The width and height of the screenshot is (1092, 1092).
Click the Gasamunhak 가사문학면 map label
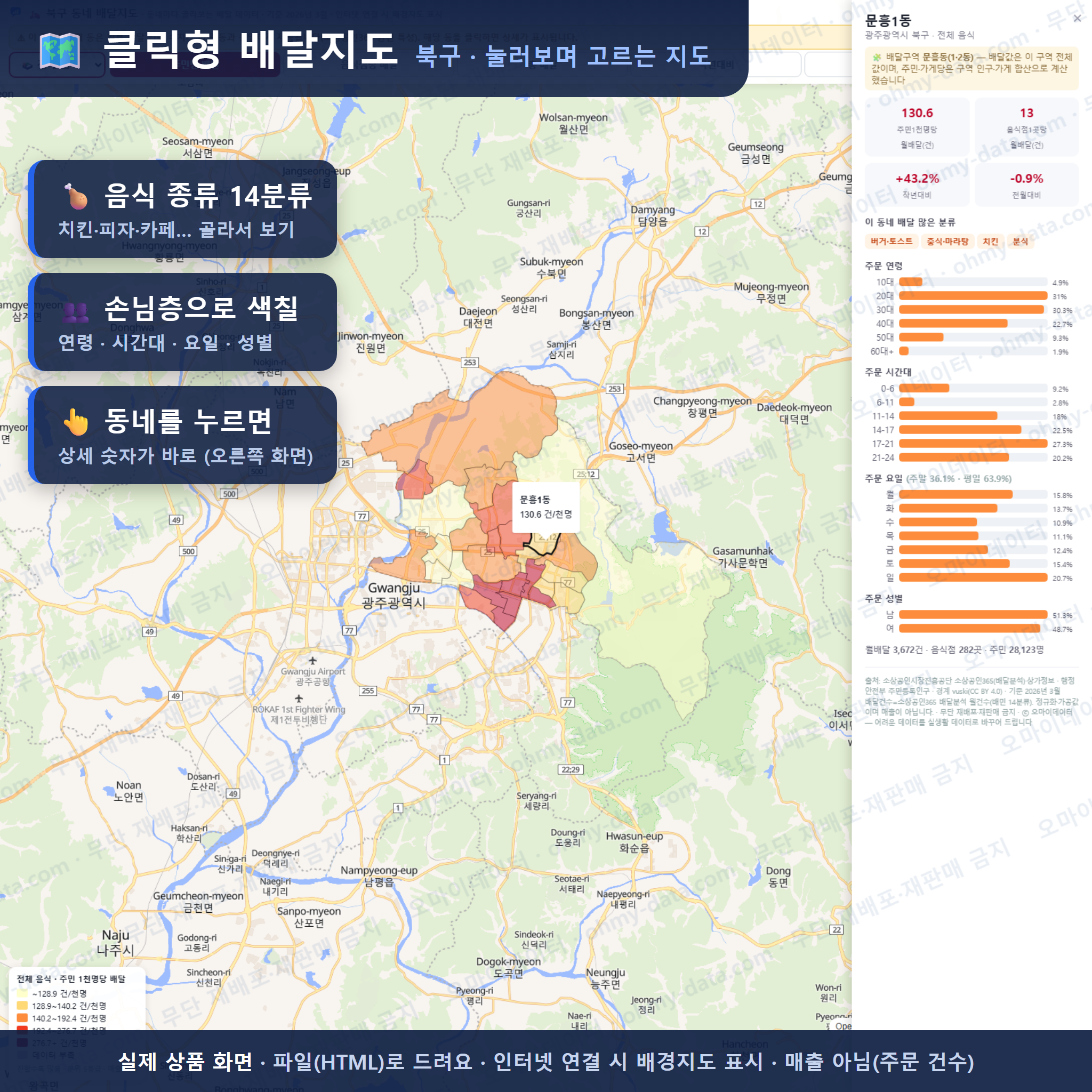tap(743, 557)
